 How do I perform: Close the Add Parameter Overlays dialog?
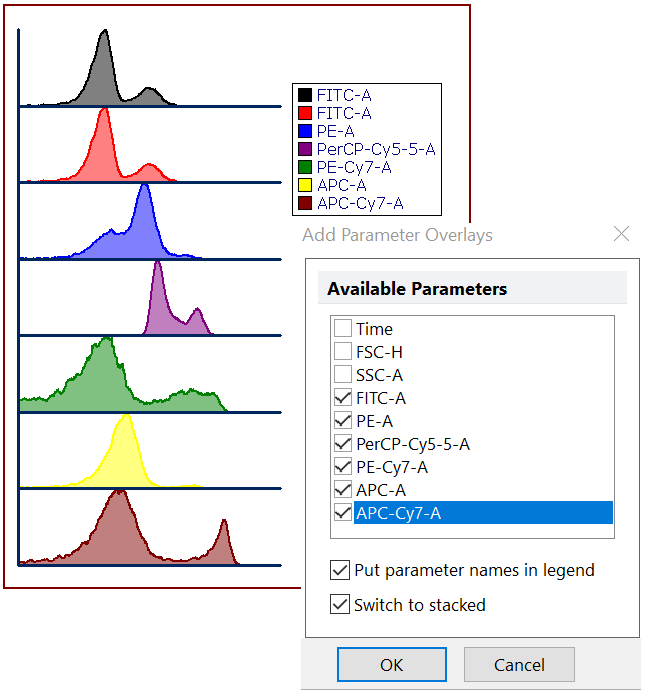point(621,234)
